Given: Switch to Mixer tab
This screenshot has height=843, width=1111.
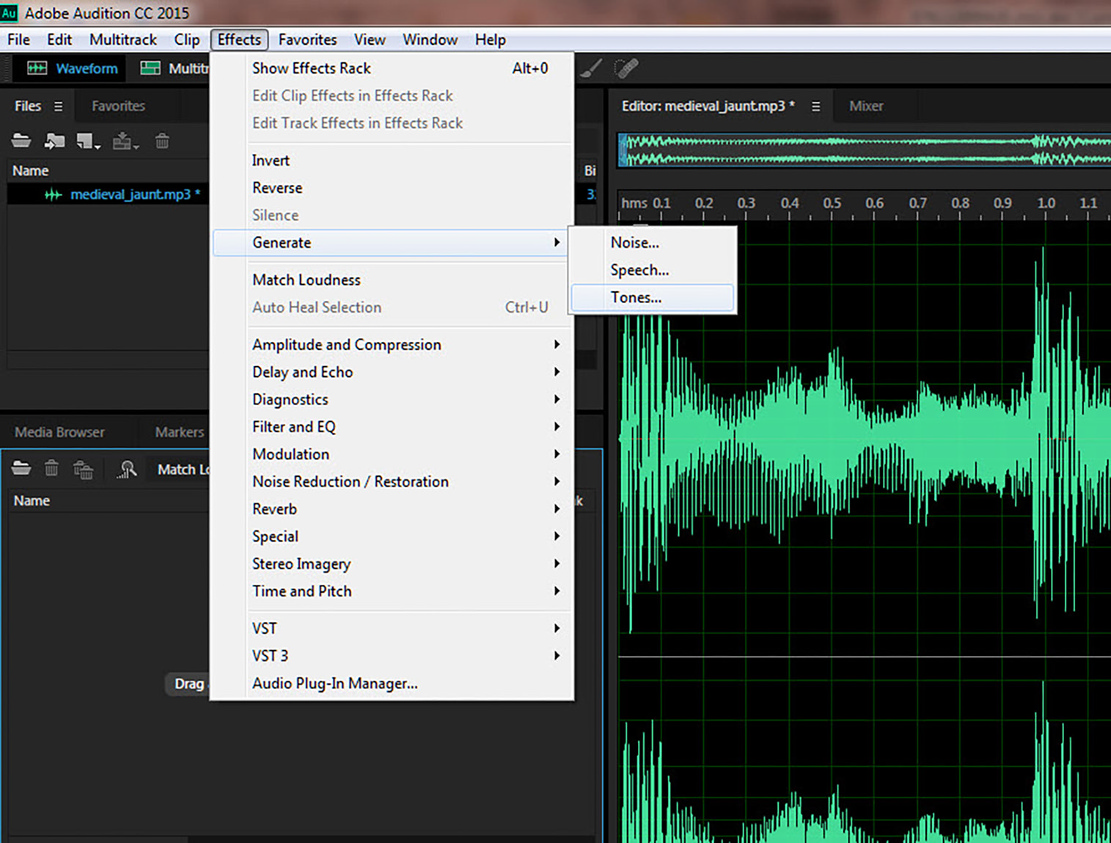Looking at the screenshot, I should point(866,106).
